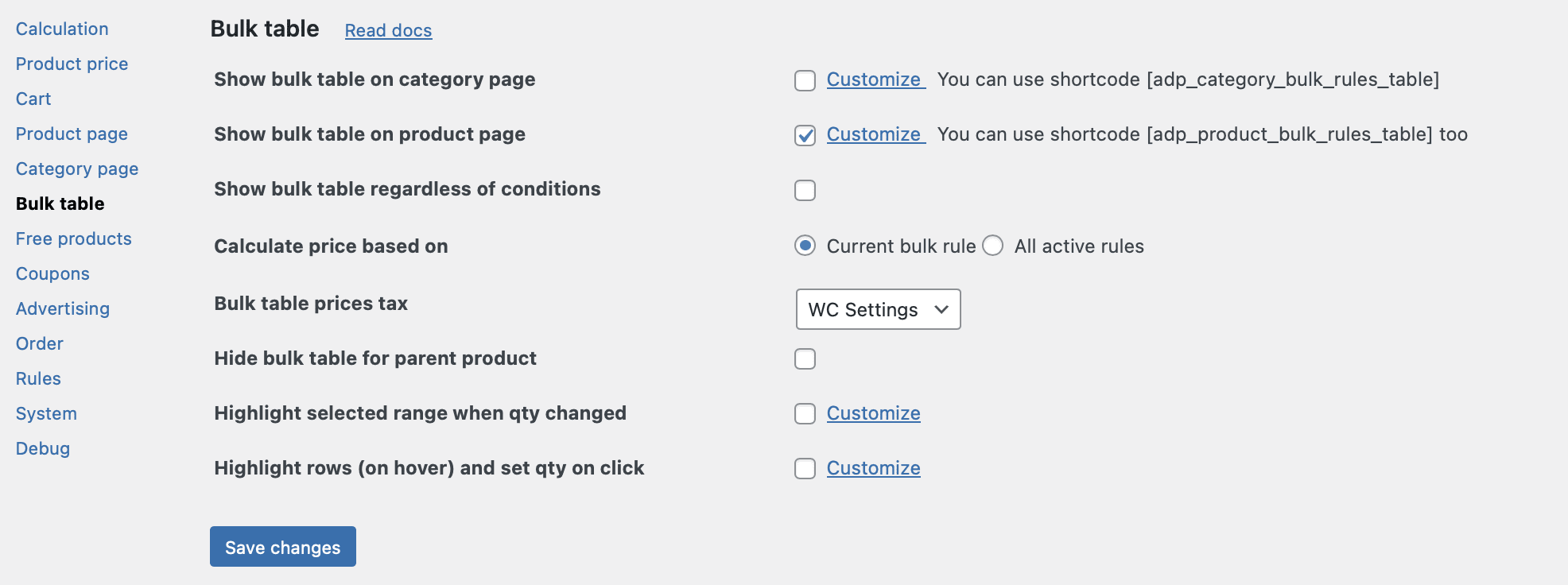Switch to the Calculation settings tab

(x=62, y=29)
